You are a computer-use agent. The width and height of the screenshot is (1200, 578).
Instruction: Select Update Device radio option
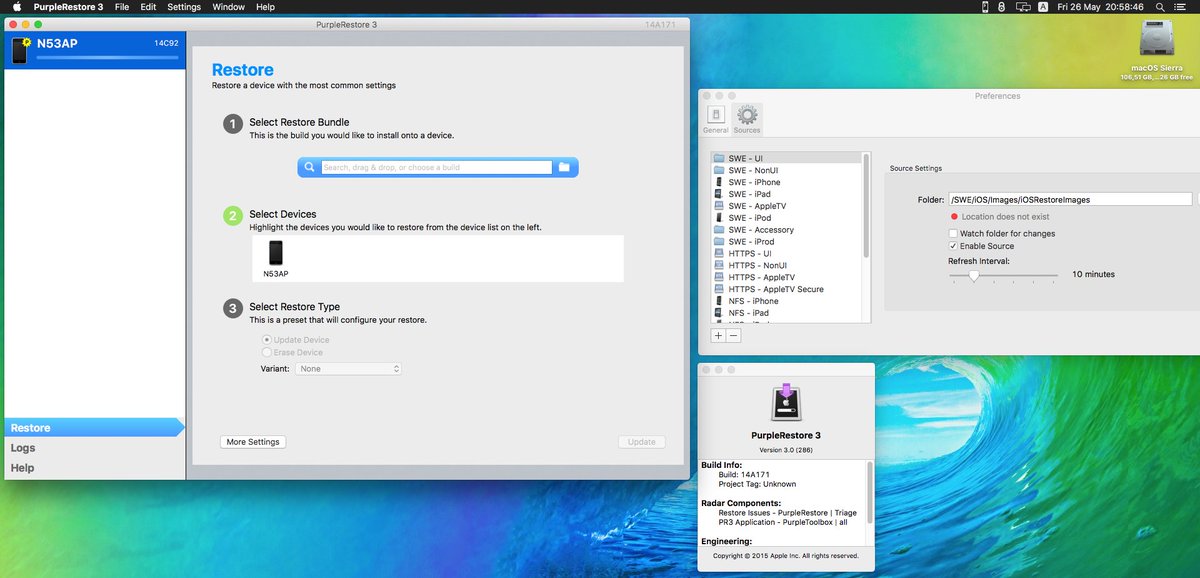(x=266, y=340)
